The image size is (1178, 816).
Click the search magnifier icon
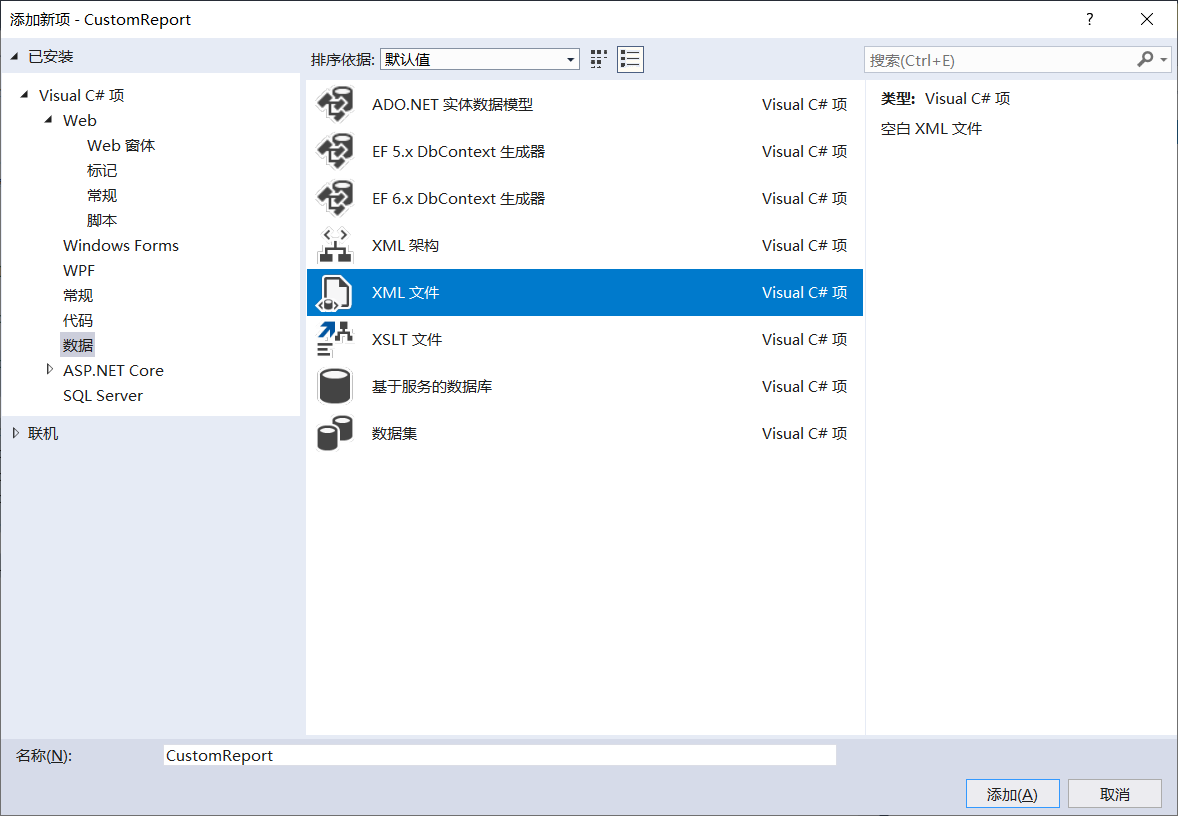[x=1145, y=60]
